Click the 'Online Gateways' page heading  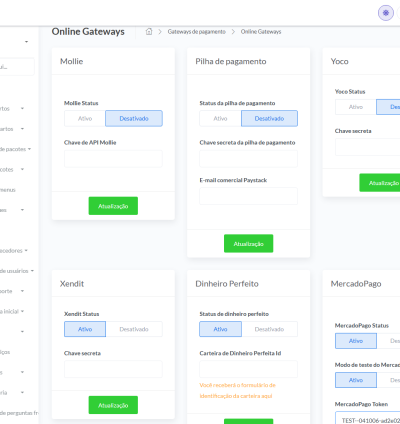[x=88, y=32]
